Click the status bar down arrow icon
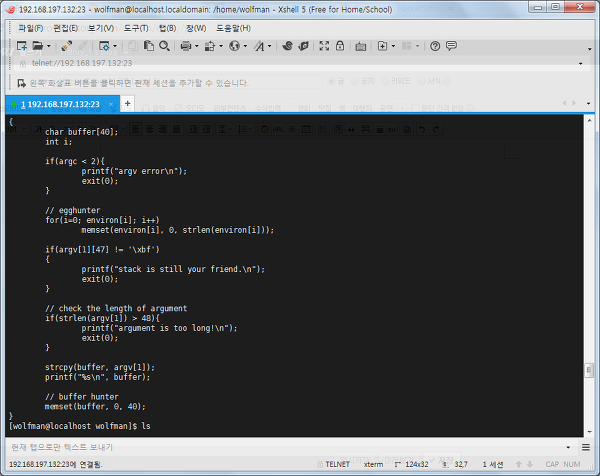The height and width of the screenshot is (476, 600). tap(530, 464)
